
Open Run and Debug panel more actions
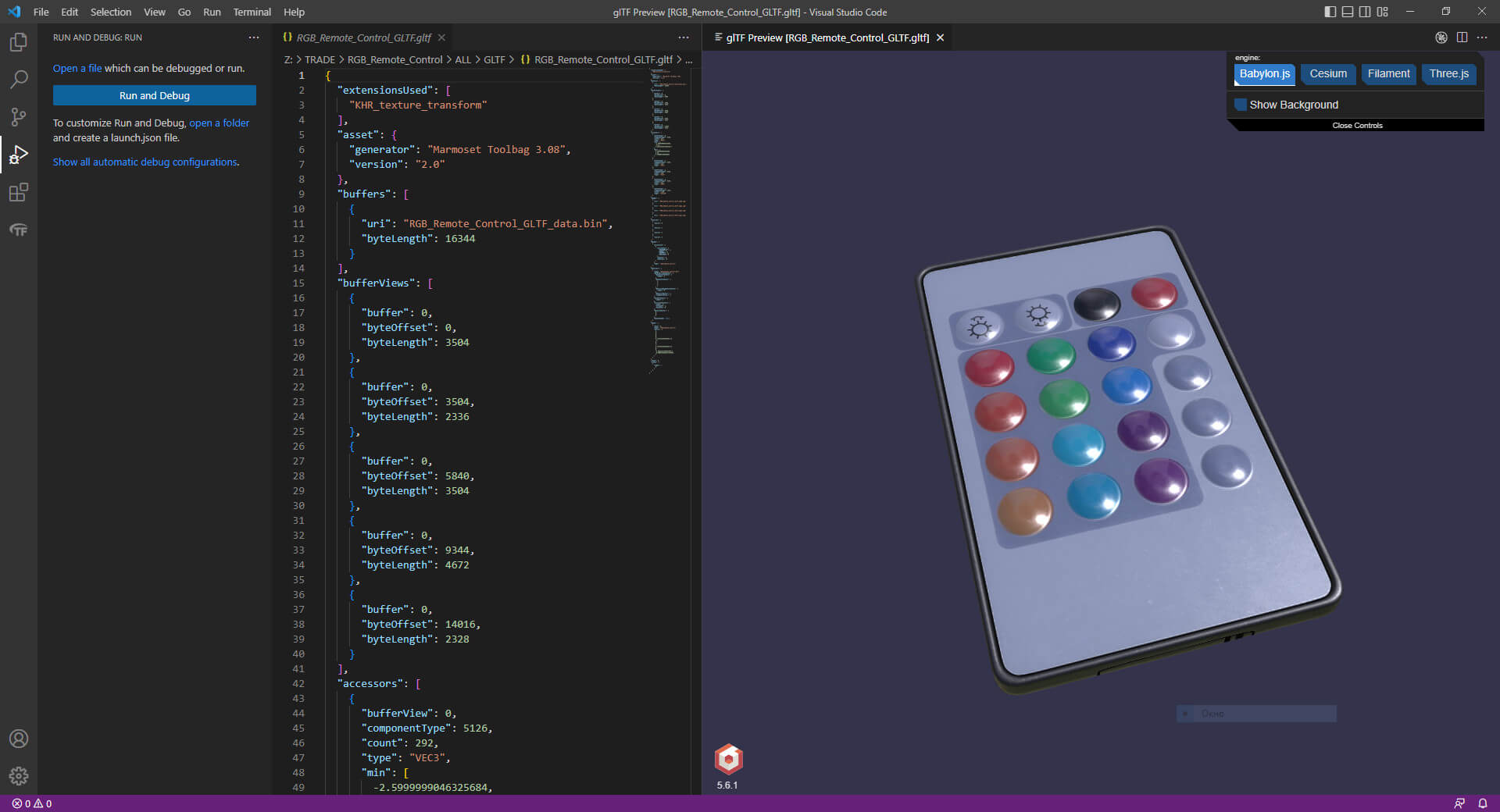[x=254, y=37]
